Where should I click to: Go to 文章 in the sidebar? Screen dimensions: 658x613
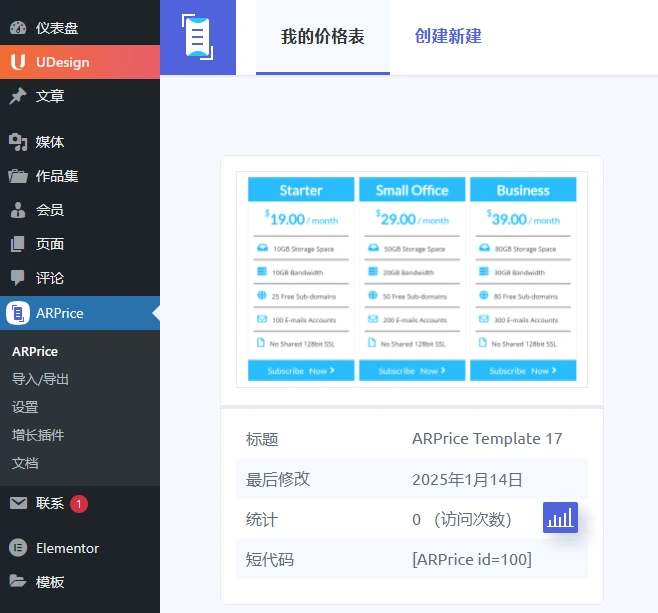80,96
